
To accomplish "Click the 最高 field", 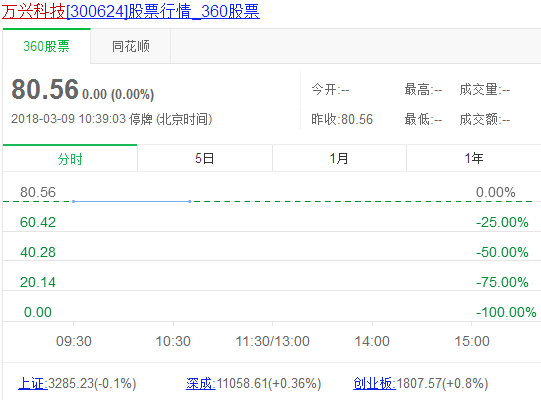I will (x=423, y=90).
